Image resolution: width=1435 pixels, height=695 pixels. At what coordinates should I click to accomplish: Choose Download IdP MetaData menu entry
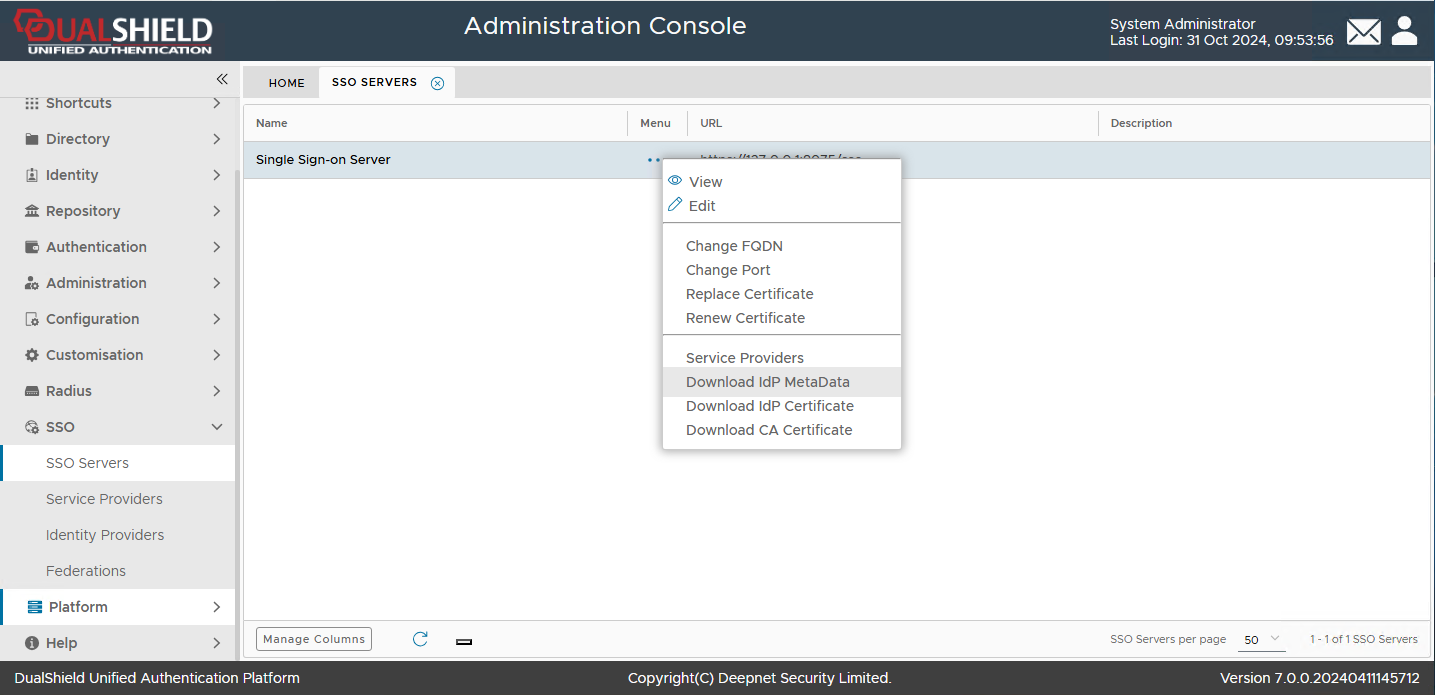[767, 382]
